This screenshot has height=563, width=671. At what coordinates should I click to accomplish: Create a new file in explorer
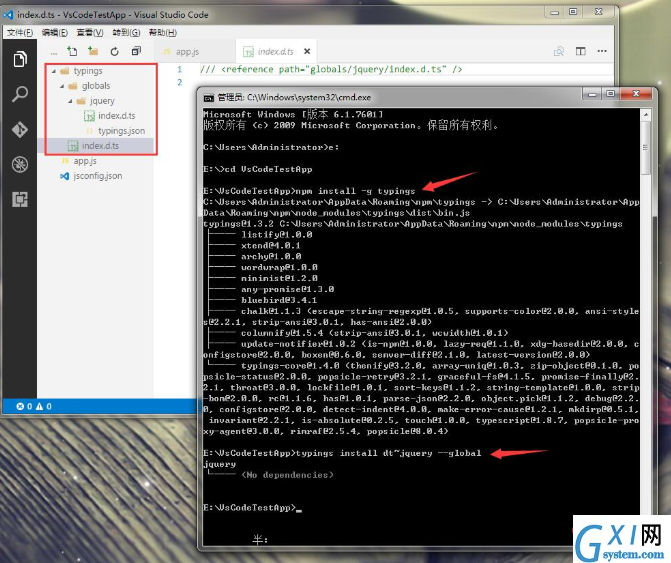pos(72,51)
